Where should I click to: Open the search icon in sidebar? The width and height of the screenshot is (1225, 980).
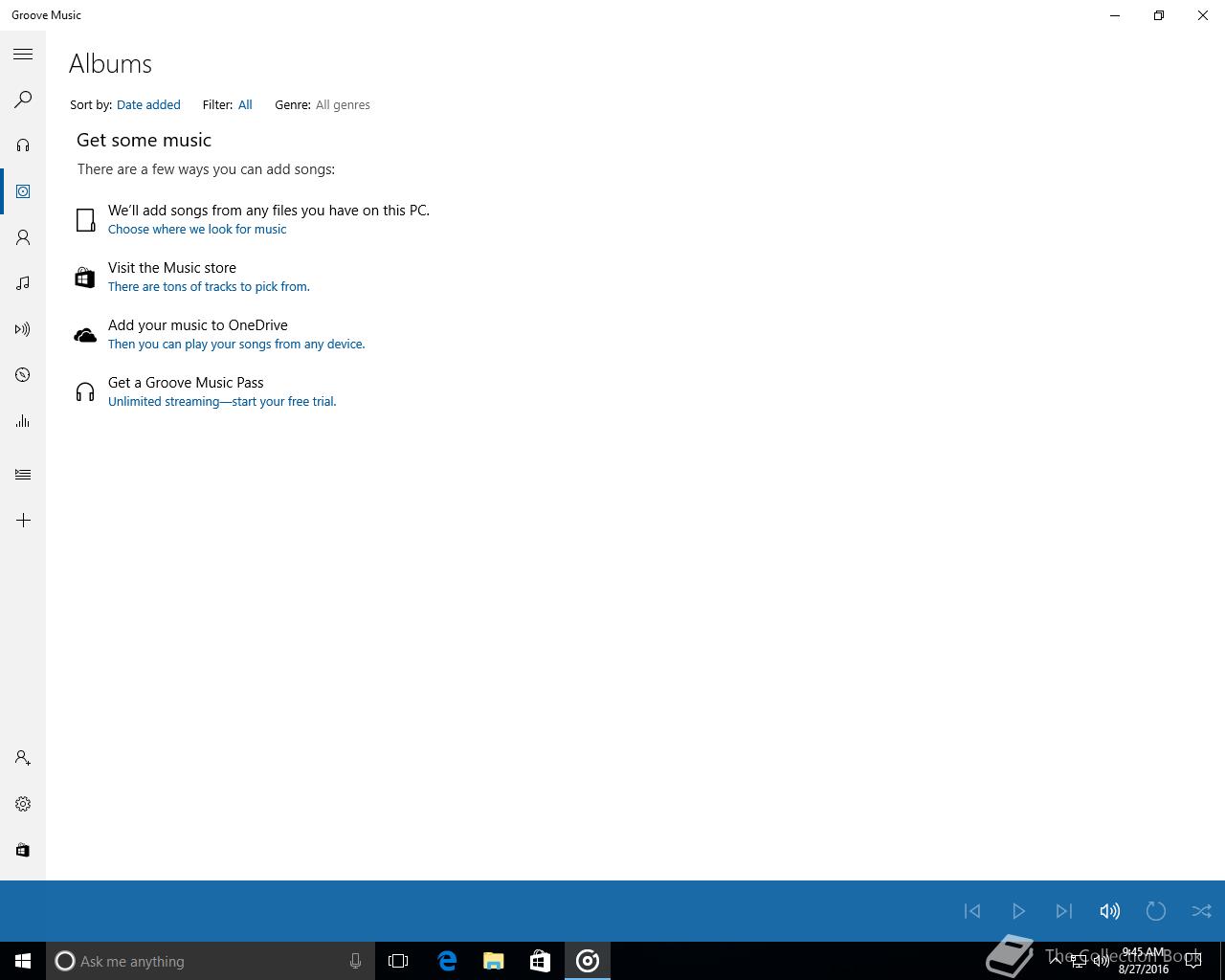23,100
